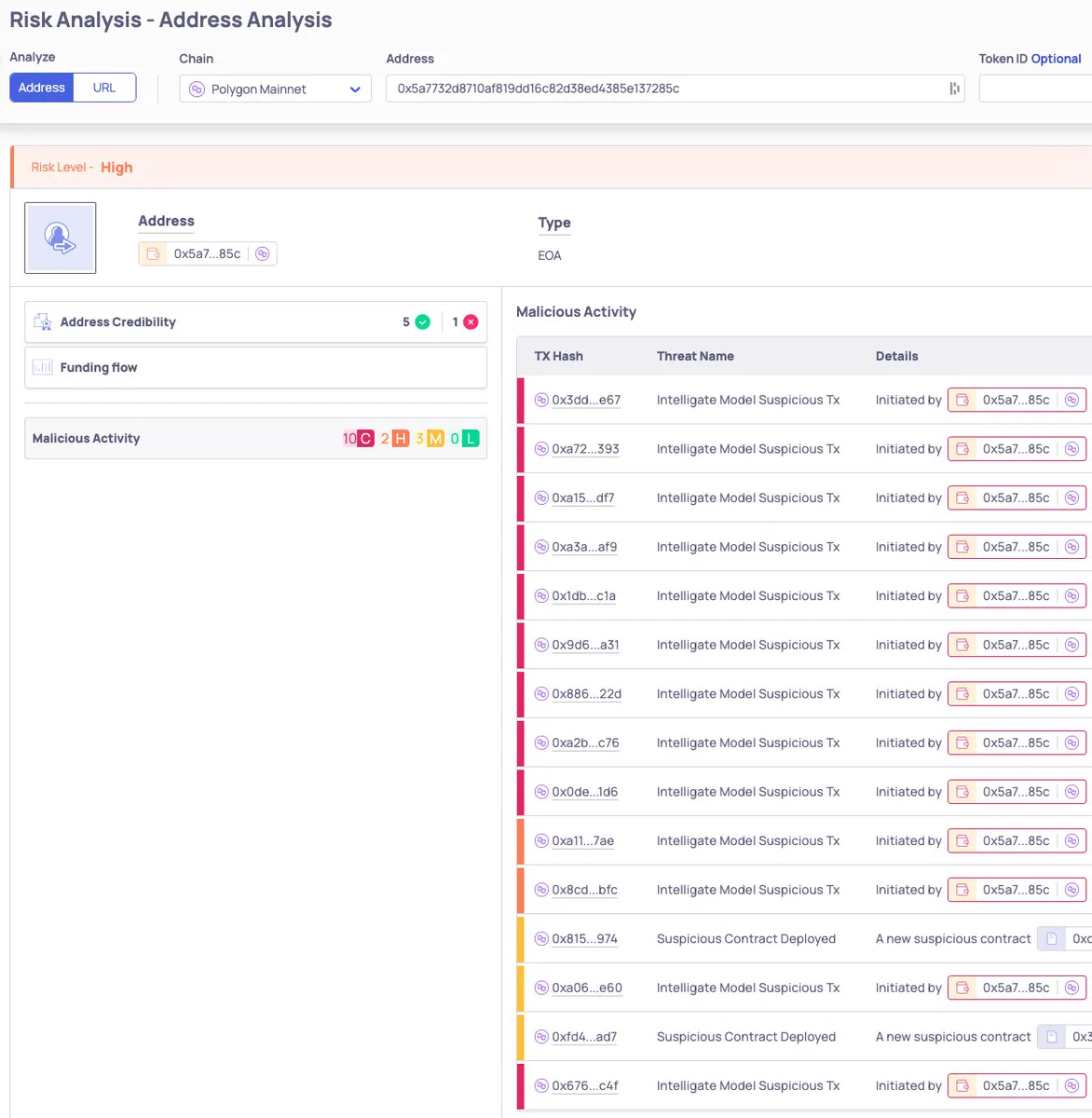This screenshot has height=1118, width=1092.
Task: Open transaction 0x3dd...e67
Action: pyautogui.click(x=586, y=400)
